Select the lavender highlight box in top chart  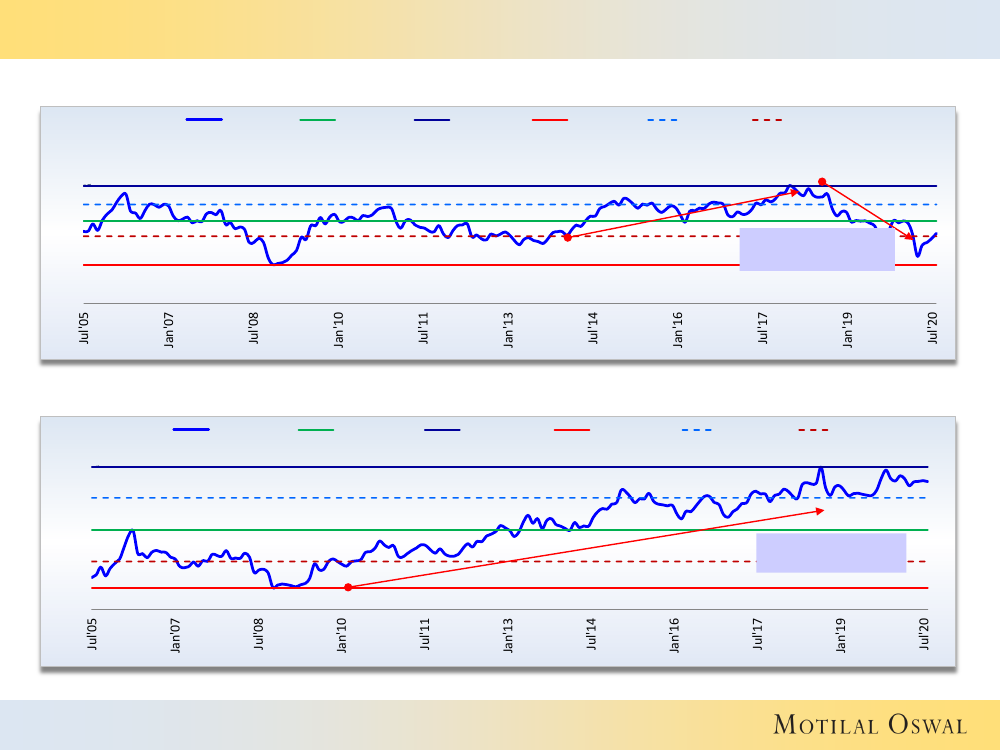click(x=817, y=249)
